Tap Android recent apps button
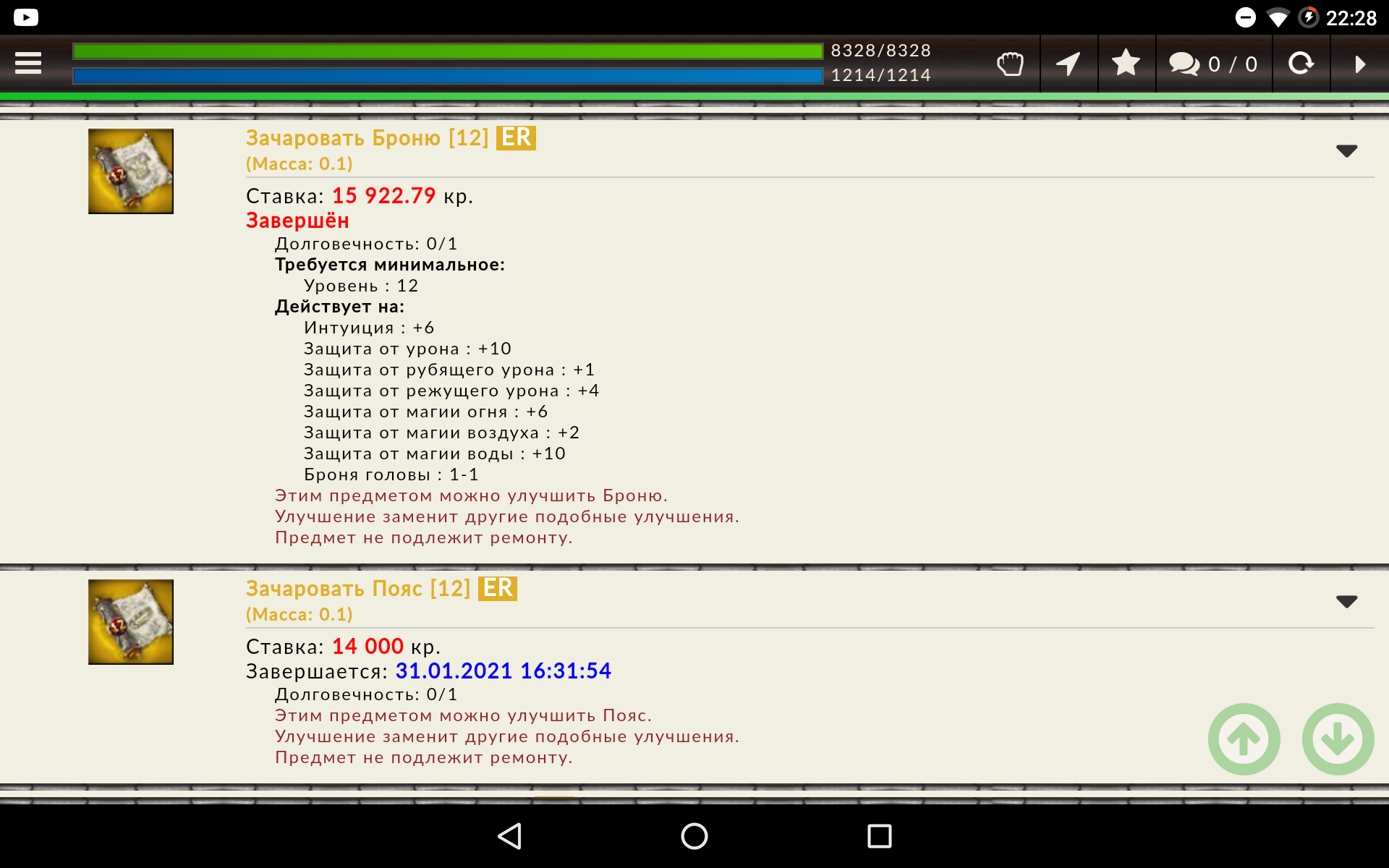 pos(879,836)
